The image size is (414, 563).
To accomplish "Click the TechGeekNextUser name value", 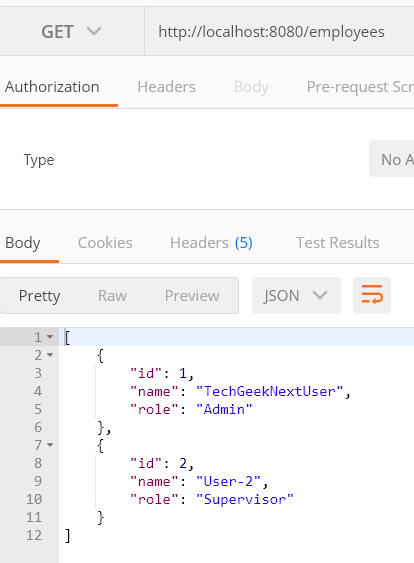I will (270, 391).
